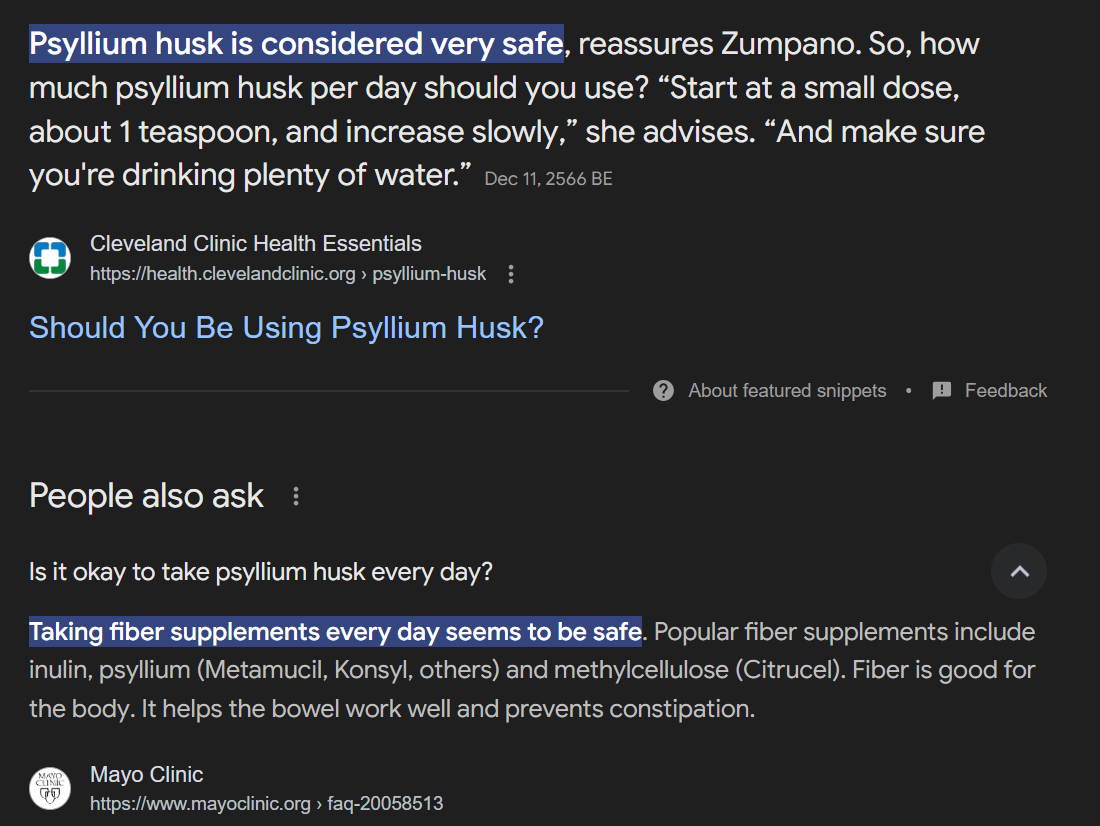Click the About featured snippets text
This screenshot has height=826, width=1100.
point(787,390)
